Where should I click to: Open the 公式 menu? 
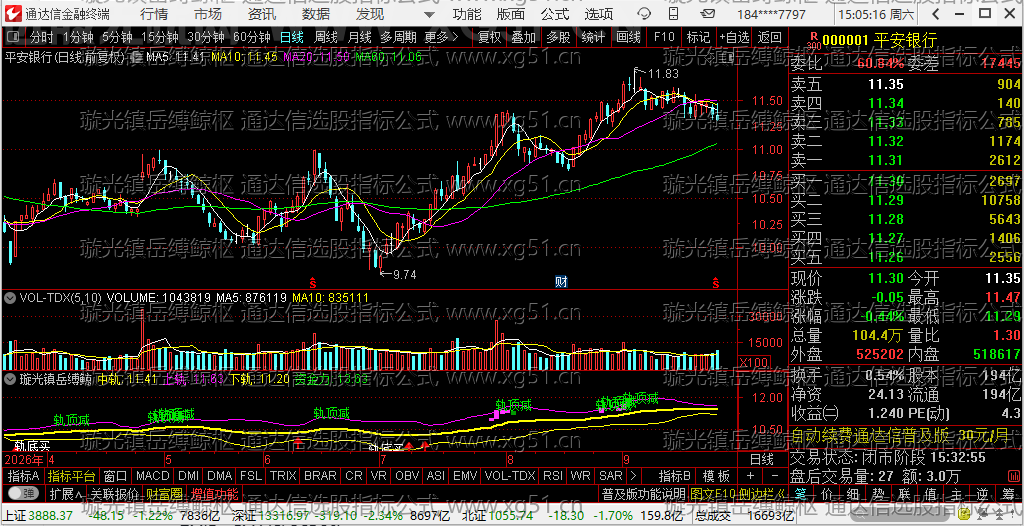click(555, 14)
